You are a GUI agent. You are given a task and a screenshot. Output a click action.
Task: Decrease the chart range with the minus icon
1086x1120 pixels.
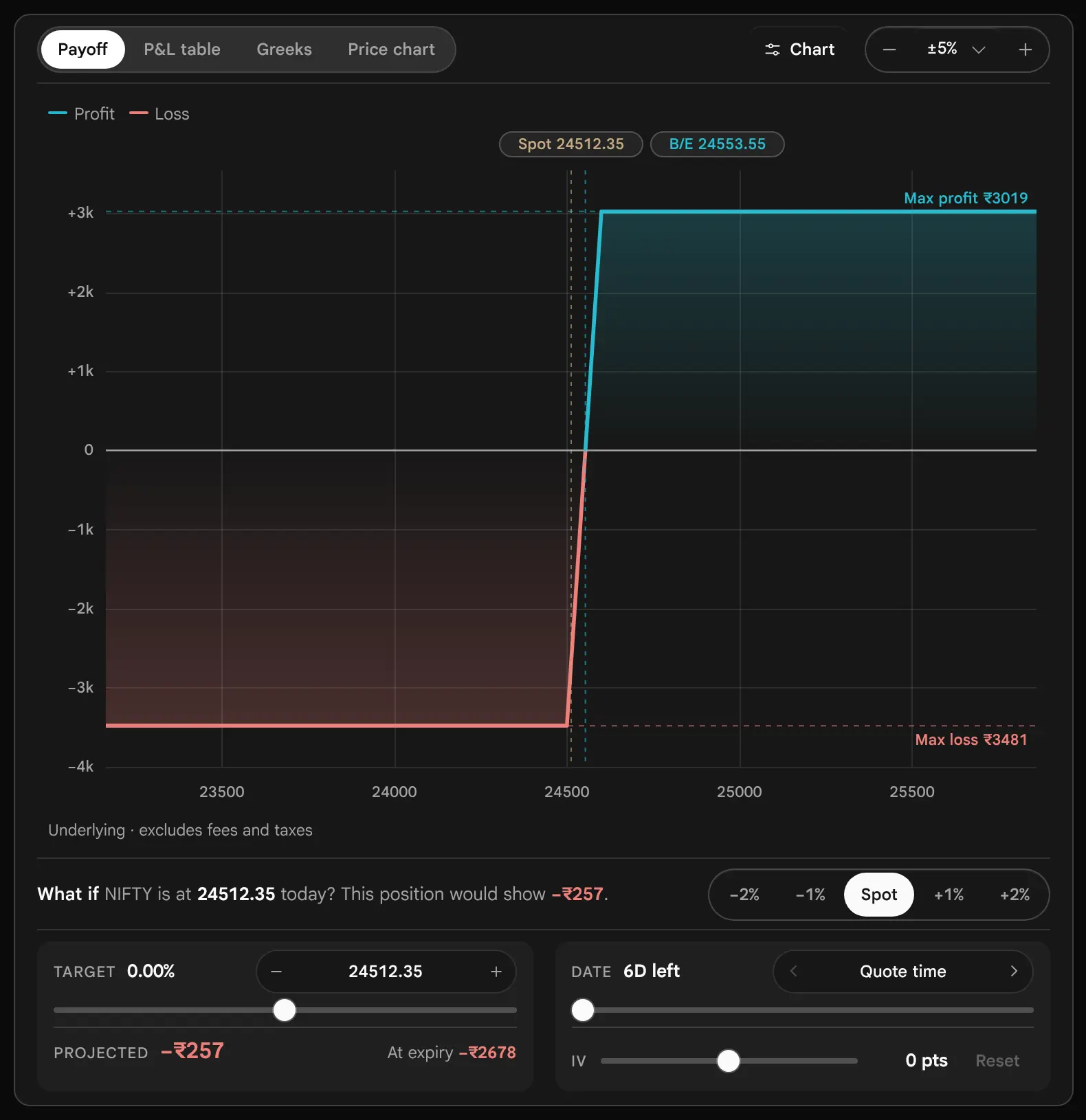(x=889, y=49)
